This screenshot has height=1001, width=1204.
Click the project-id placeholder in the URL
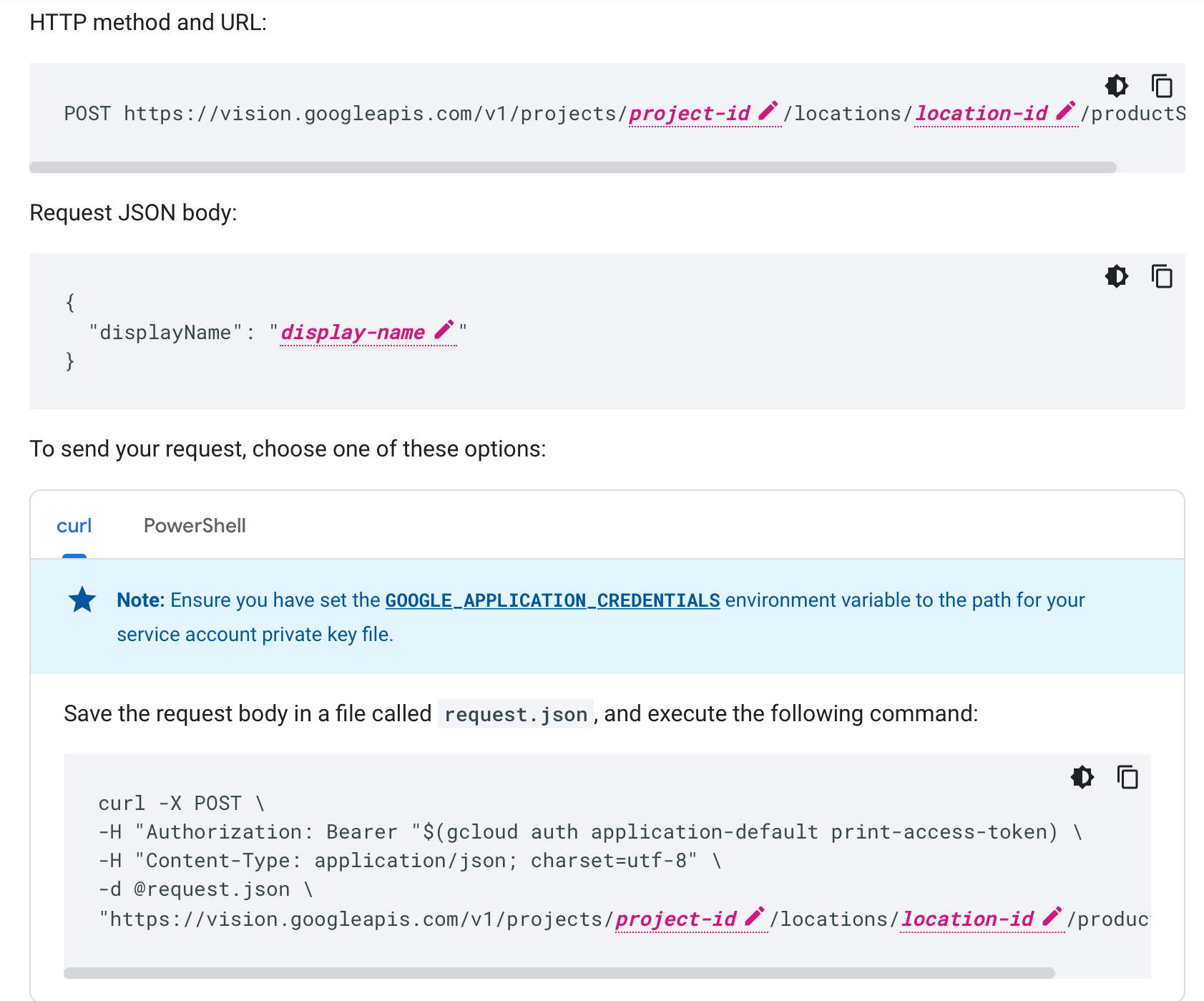point(689,113)
